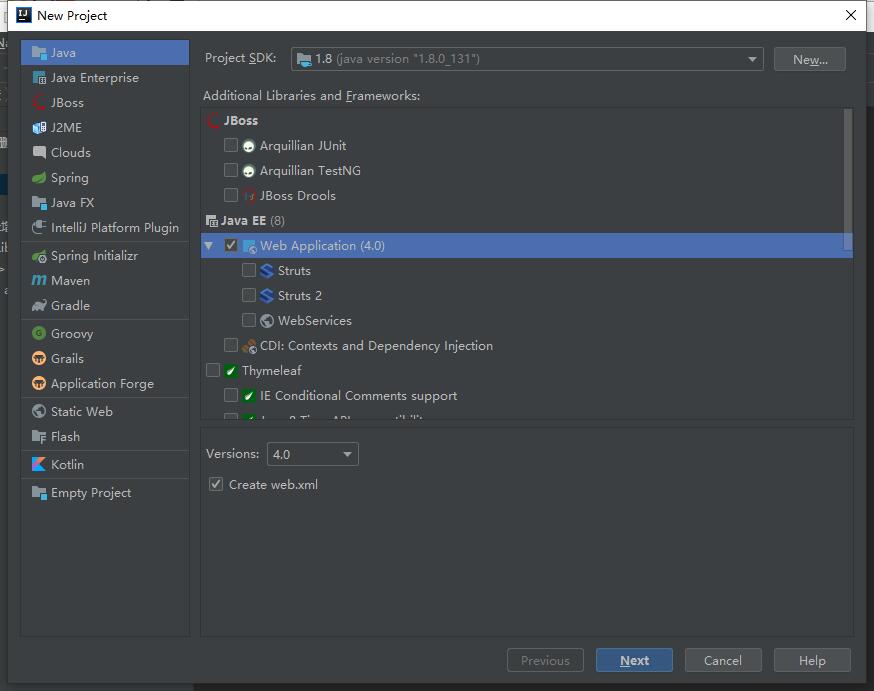
Task: Collapse the Web Application tree arrow
Action: point(209,245)
